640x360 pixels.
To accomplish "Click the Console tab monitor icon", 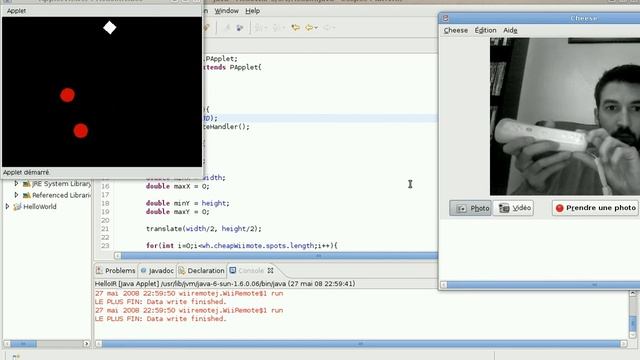I will 233,270.
